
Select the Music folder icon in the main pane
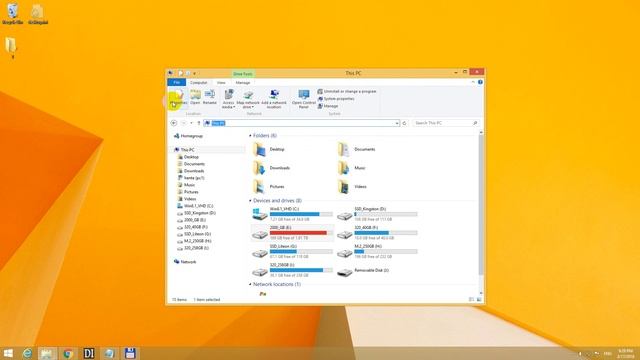pos(344,168)
